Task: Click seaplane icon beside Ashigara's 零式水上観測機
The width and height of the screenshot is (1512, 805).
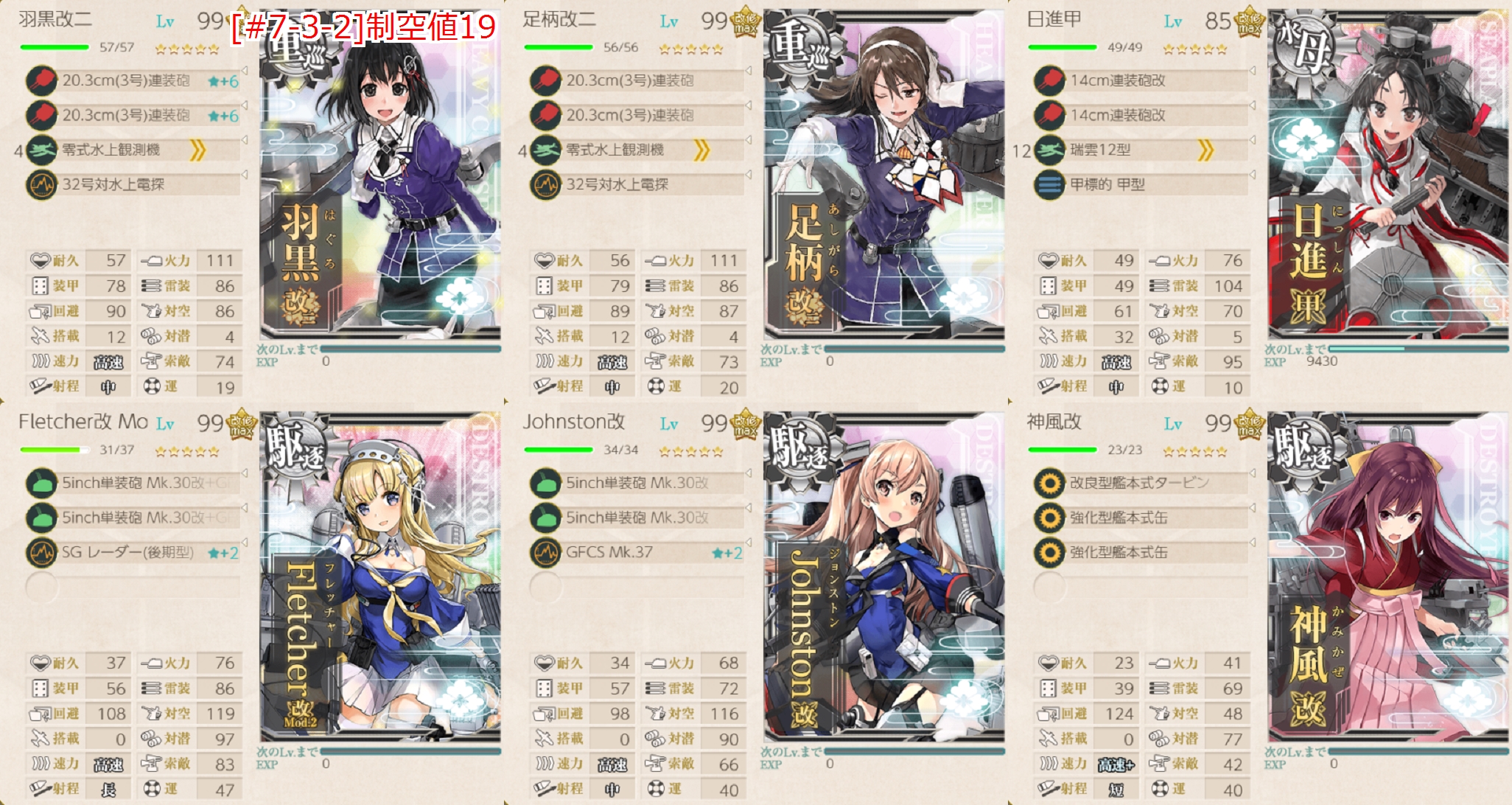Action: [x=545, y=150]
